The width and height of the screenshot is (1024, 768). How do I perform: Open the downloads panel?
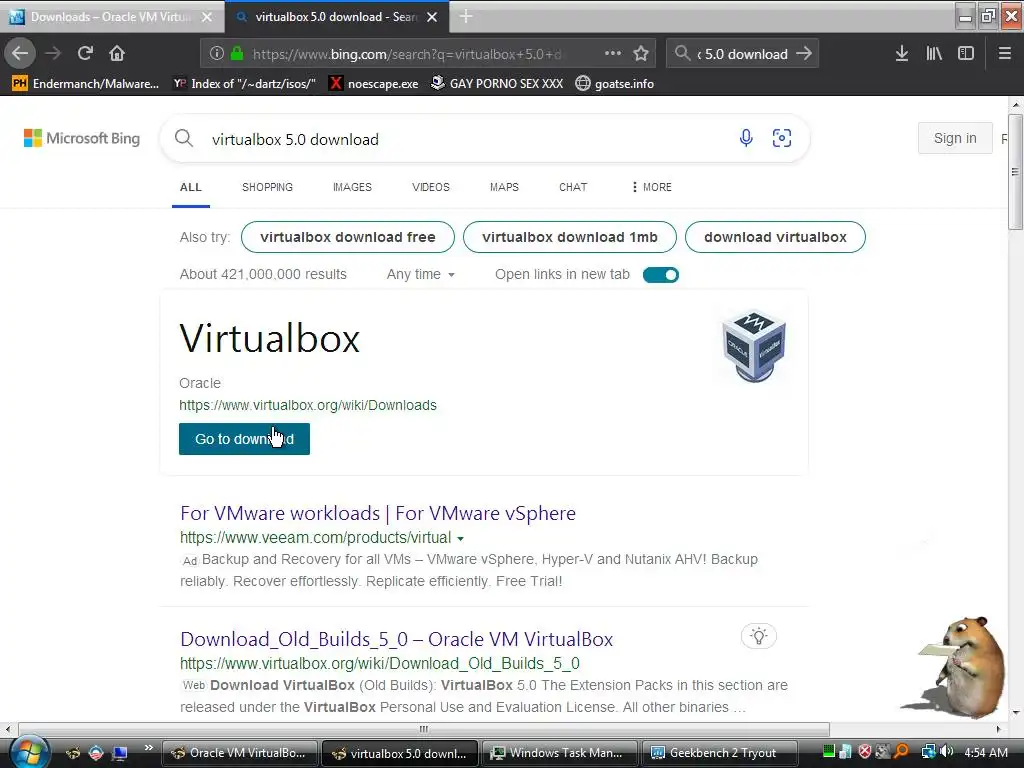[902, 54]
